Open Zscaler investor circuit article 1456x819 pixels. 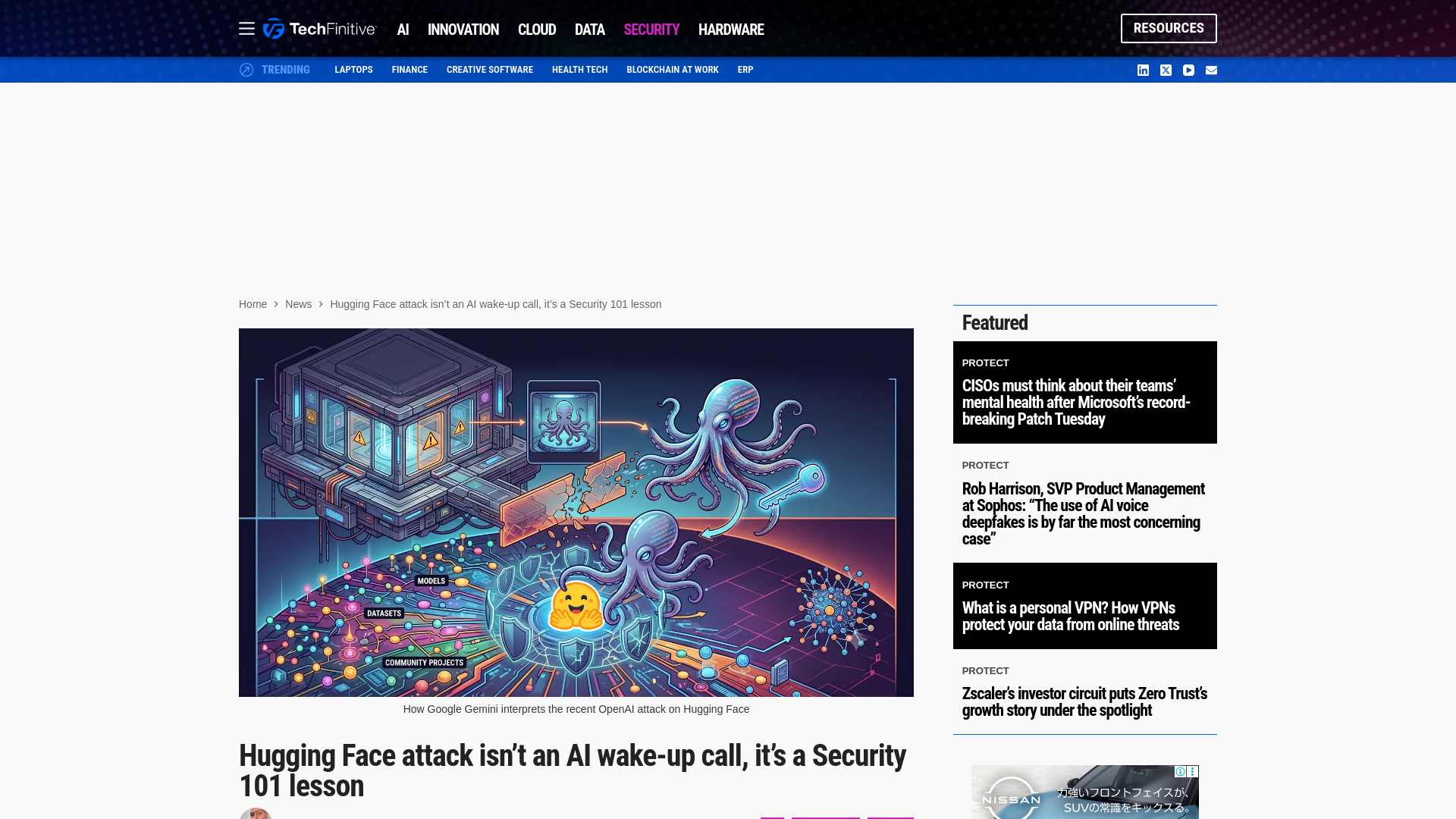[x=1084, y=702]
